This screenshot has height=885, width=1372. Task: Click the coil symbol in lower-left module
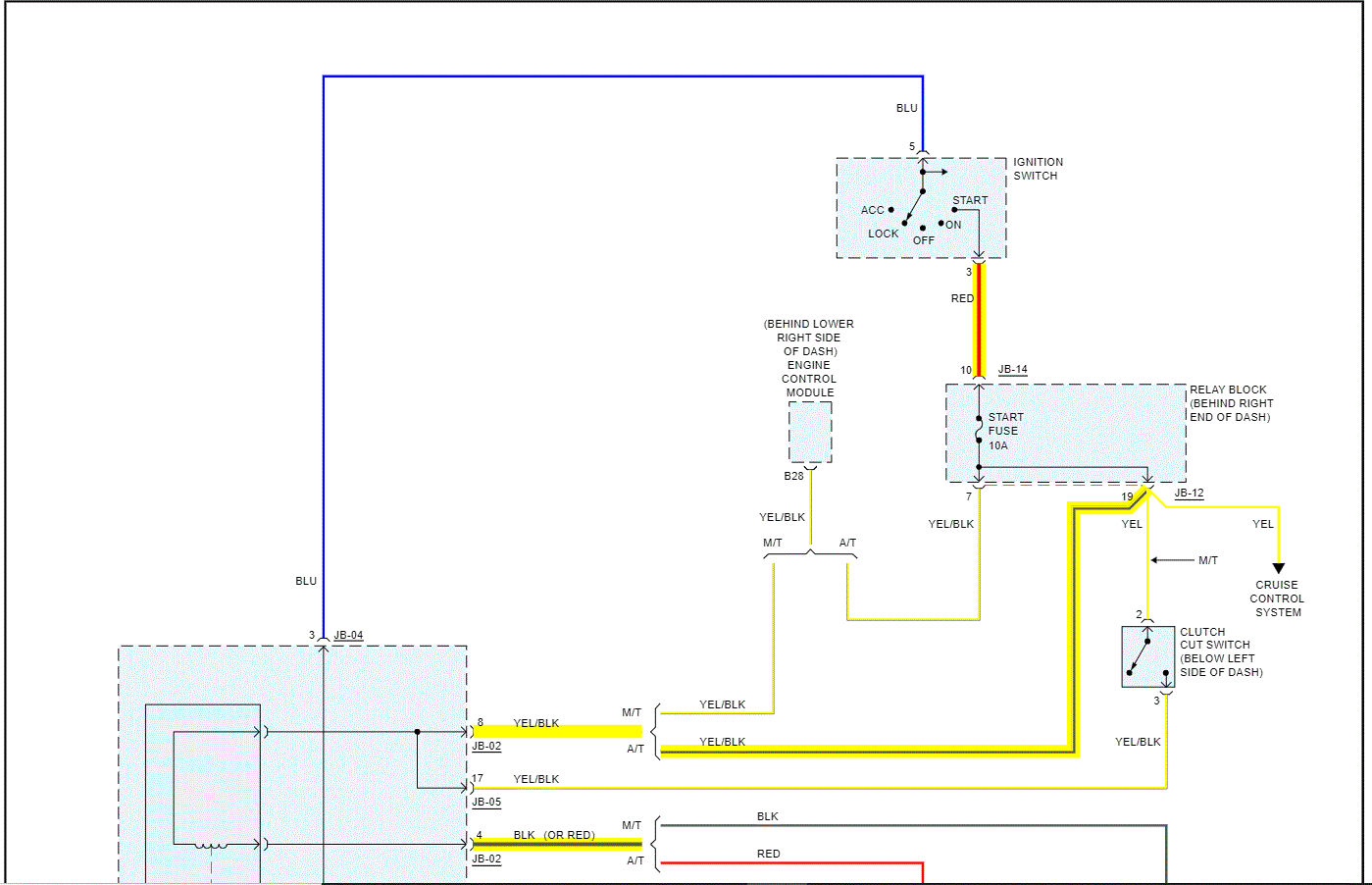(210, 846)
